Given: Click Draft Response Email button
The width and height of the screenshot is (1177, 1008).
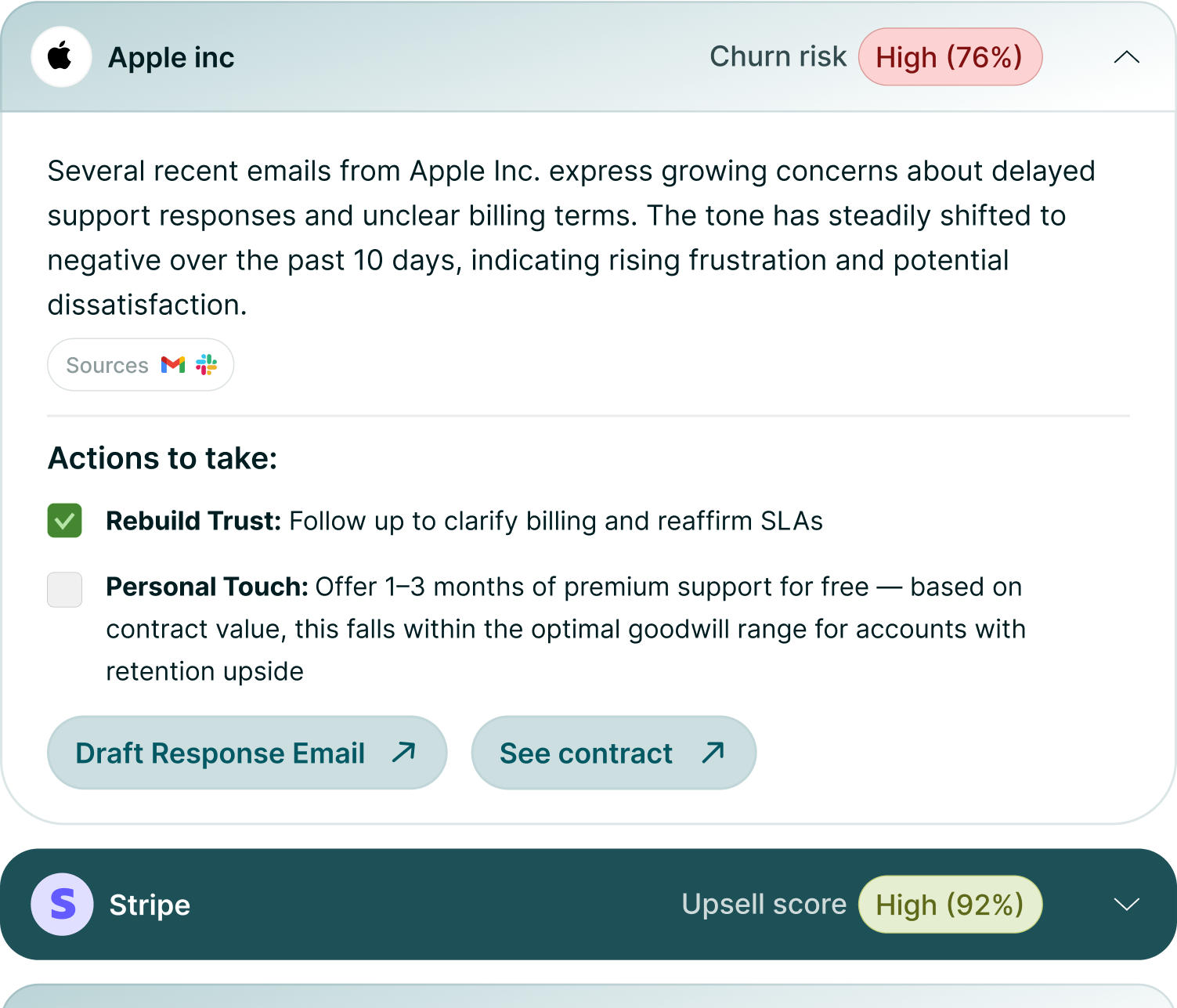Looking at the screenshot, I should click(x=247, y=753).
